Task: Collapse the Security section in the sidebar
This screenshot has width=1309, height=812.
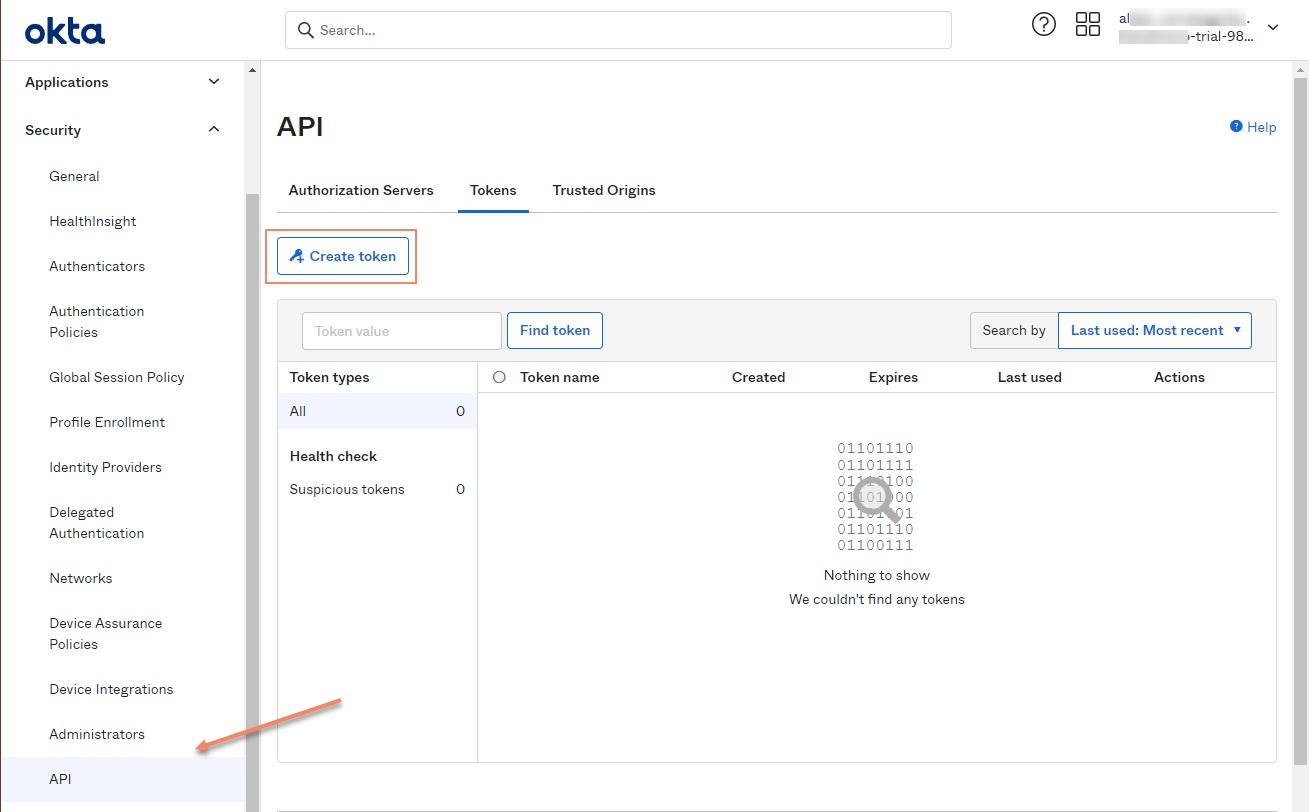Action: coord(213,129)
